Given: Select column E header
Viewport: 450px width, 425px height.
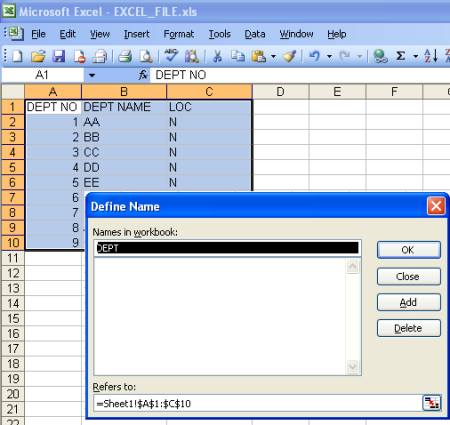Looking at the screenshot, I should (x=337, y=92).
